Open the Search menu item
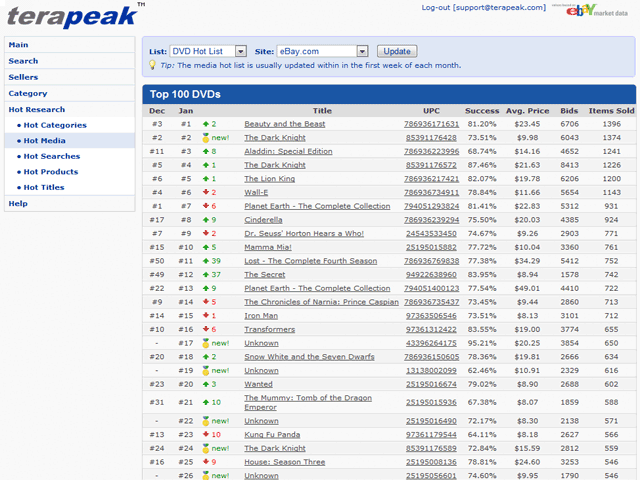The width and height of the screenshot is (640, 480). tap(69, 61)
